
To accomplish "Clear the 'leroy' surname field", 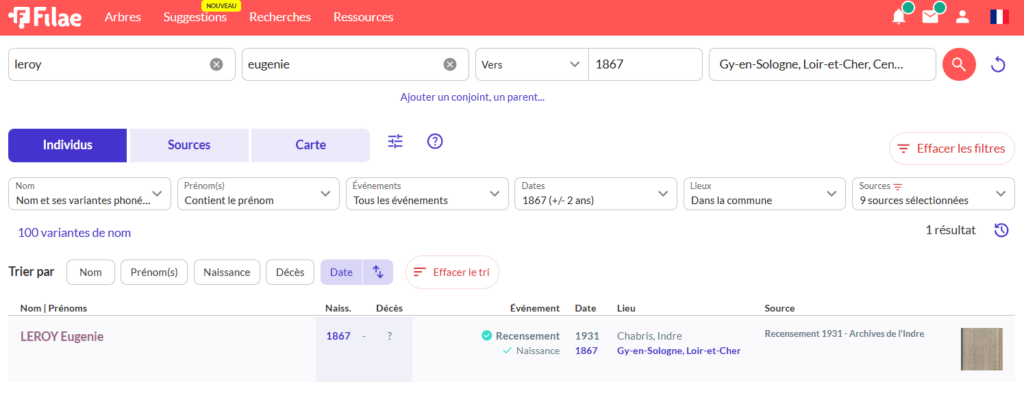I will (216, 65).
